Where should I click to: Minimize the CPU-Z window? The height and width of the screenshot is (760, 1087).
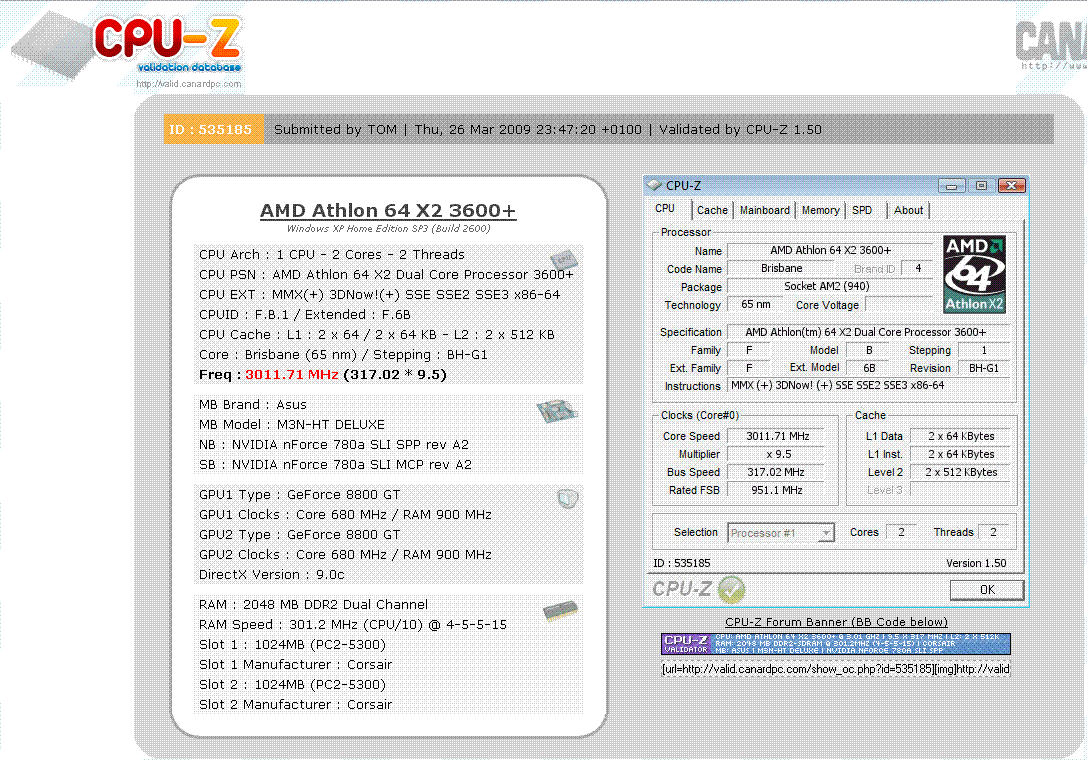(951, 186)
